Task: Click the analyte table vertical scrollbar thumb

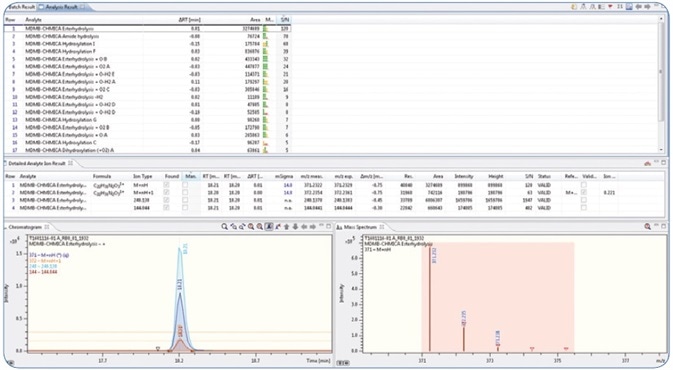Action: [661, 72]
